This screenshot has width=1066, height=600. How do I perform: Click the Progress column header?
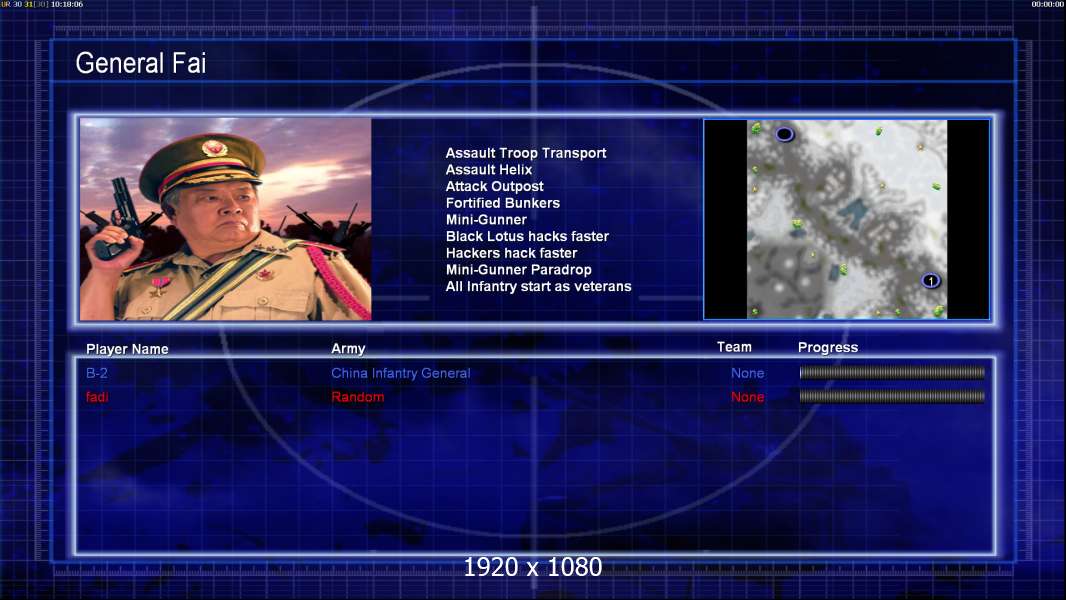(x=827, y=347)
